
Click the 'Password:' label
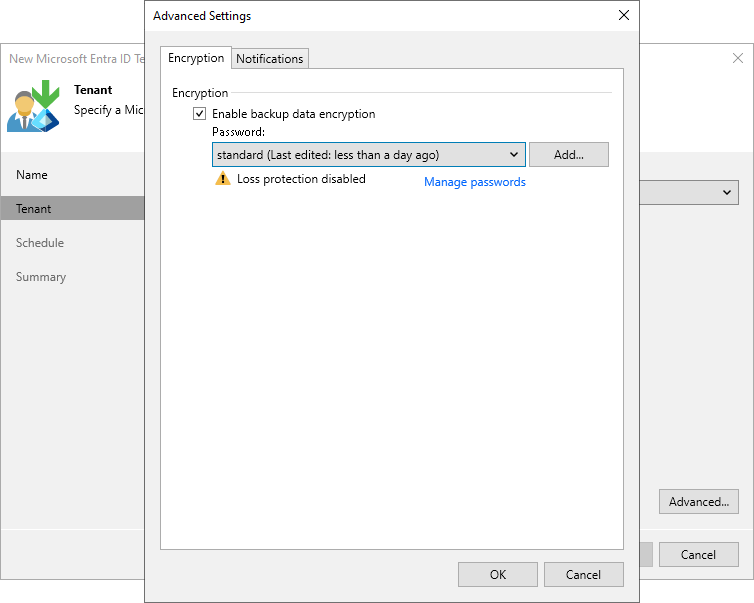239,132
